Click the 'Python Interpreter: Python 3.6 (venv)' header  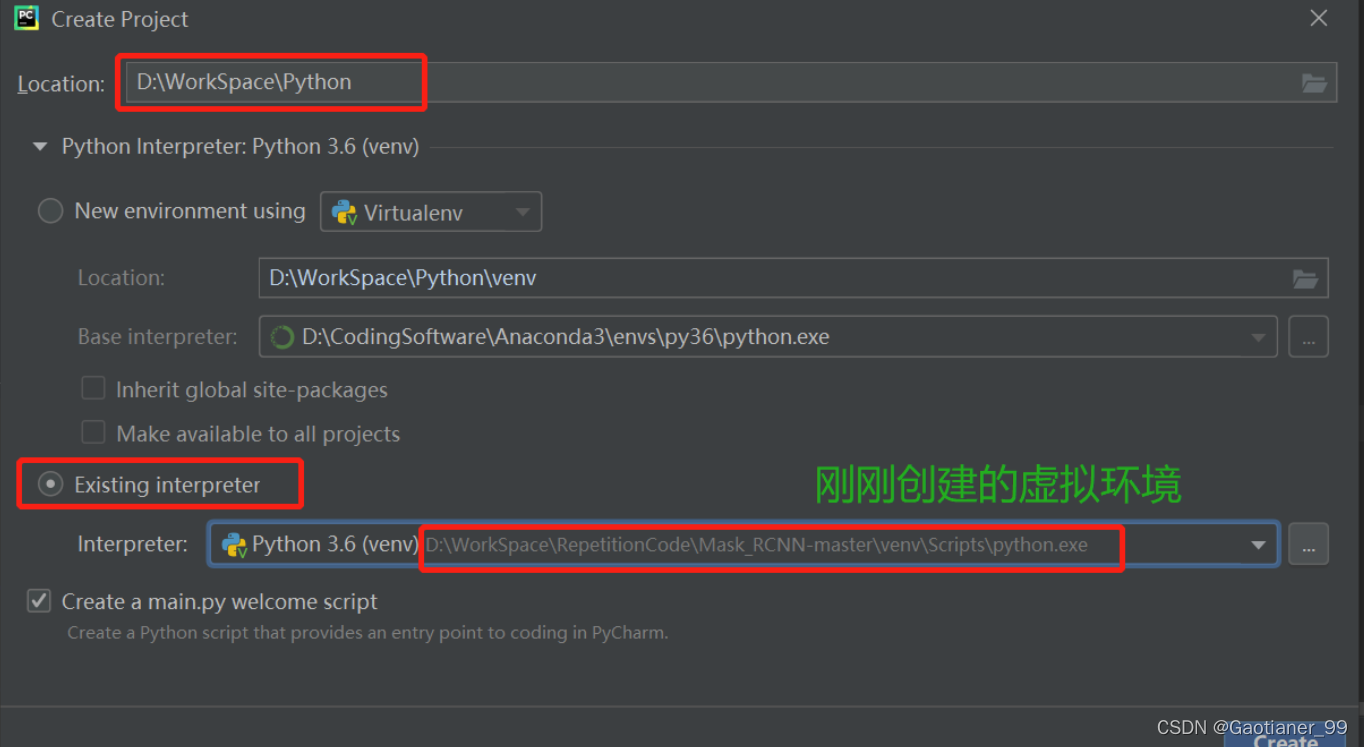pyautogui.click(x=240, y=147)
